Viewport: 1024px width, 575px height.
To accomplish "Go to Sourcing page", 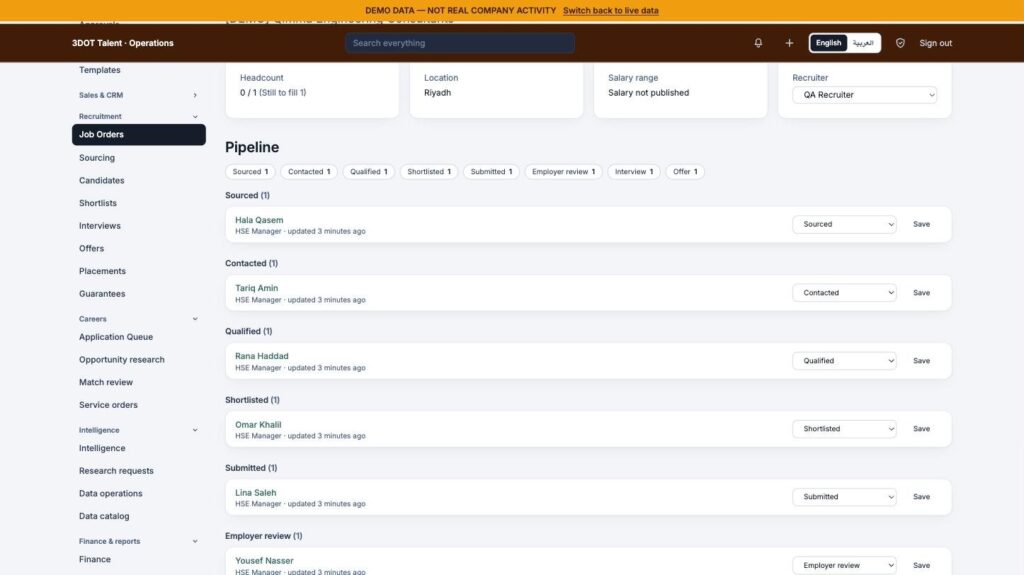I will (x=97, y=157).
